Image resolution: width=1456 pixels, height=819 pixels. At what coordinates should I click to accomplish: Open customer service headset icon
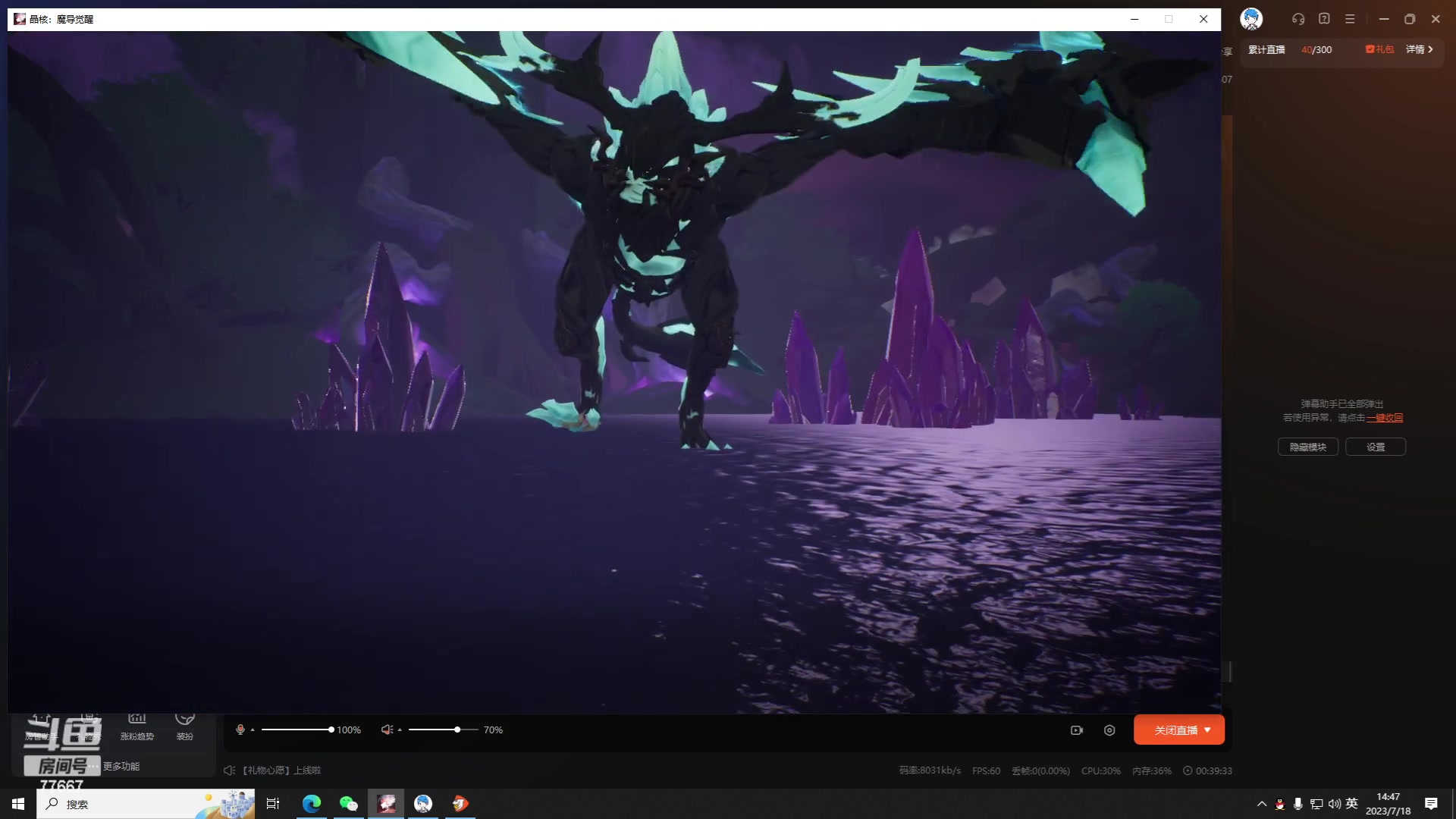click(1298, 19)
